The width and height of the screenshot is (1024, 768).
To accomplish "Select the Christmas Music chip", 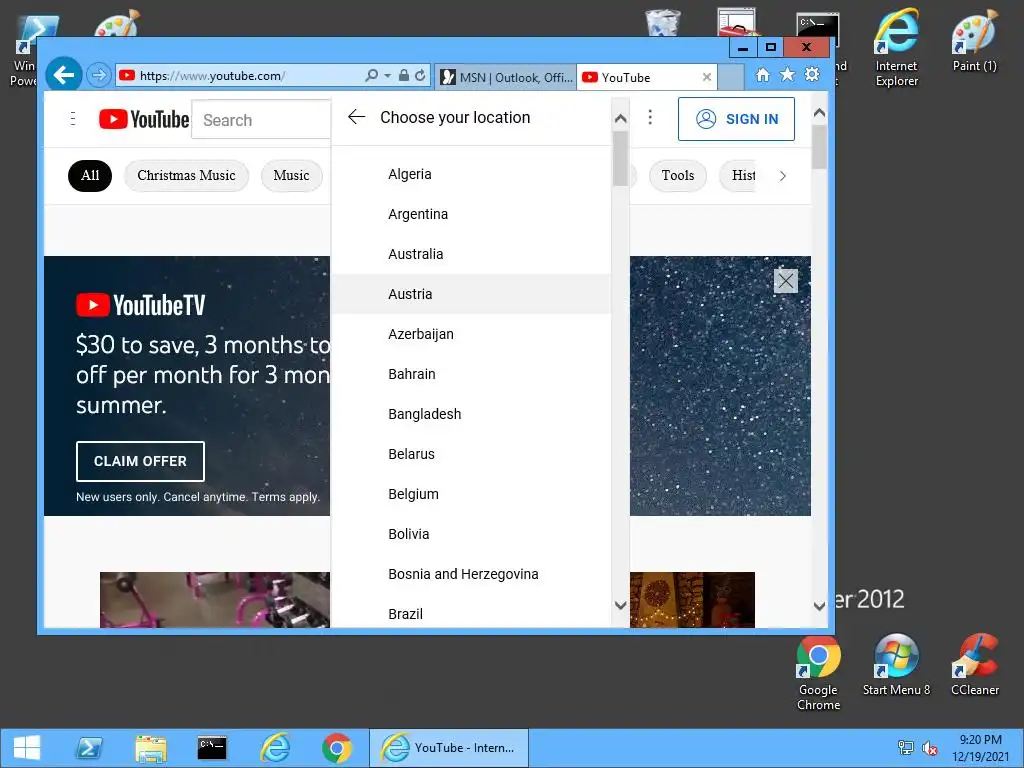I will click(186, 176).
